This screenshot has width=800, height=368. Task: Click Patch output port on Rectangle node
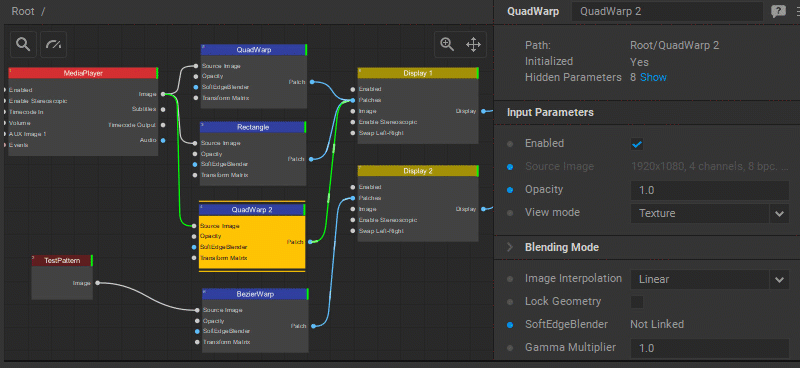tap(311, 159)
